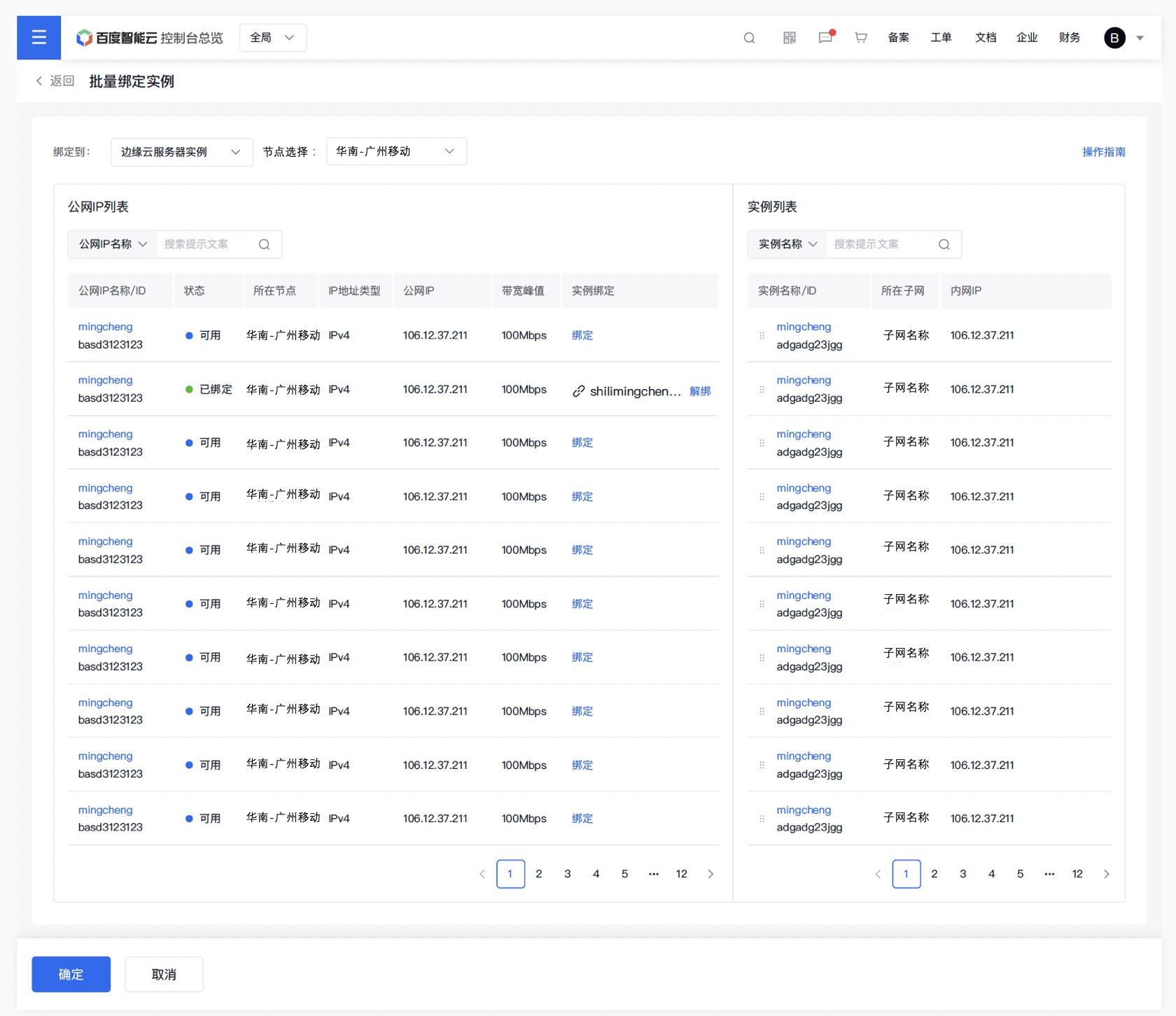Click 绑定 in the third IP row
This screenshot has height=1016, width=1176.
click(x=582, y=442)
